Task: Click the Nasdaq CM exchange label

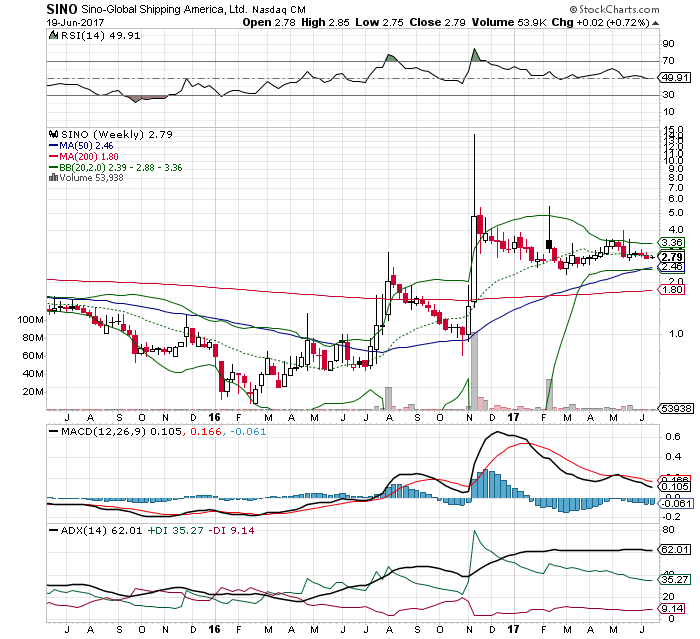Action: 279,9
